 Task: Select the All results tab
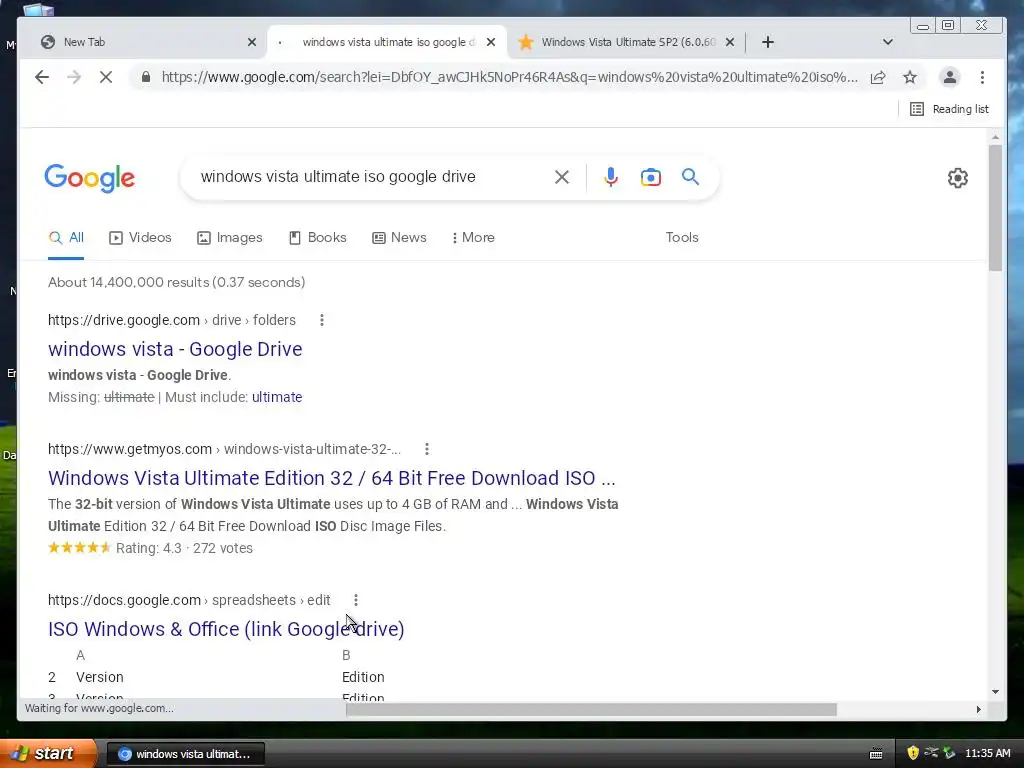pyautogui.click(x=66, y=238)
